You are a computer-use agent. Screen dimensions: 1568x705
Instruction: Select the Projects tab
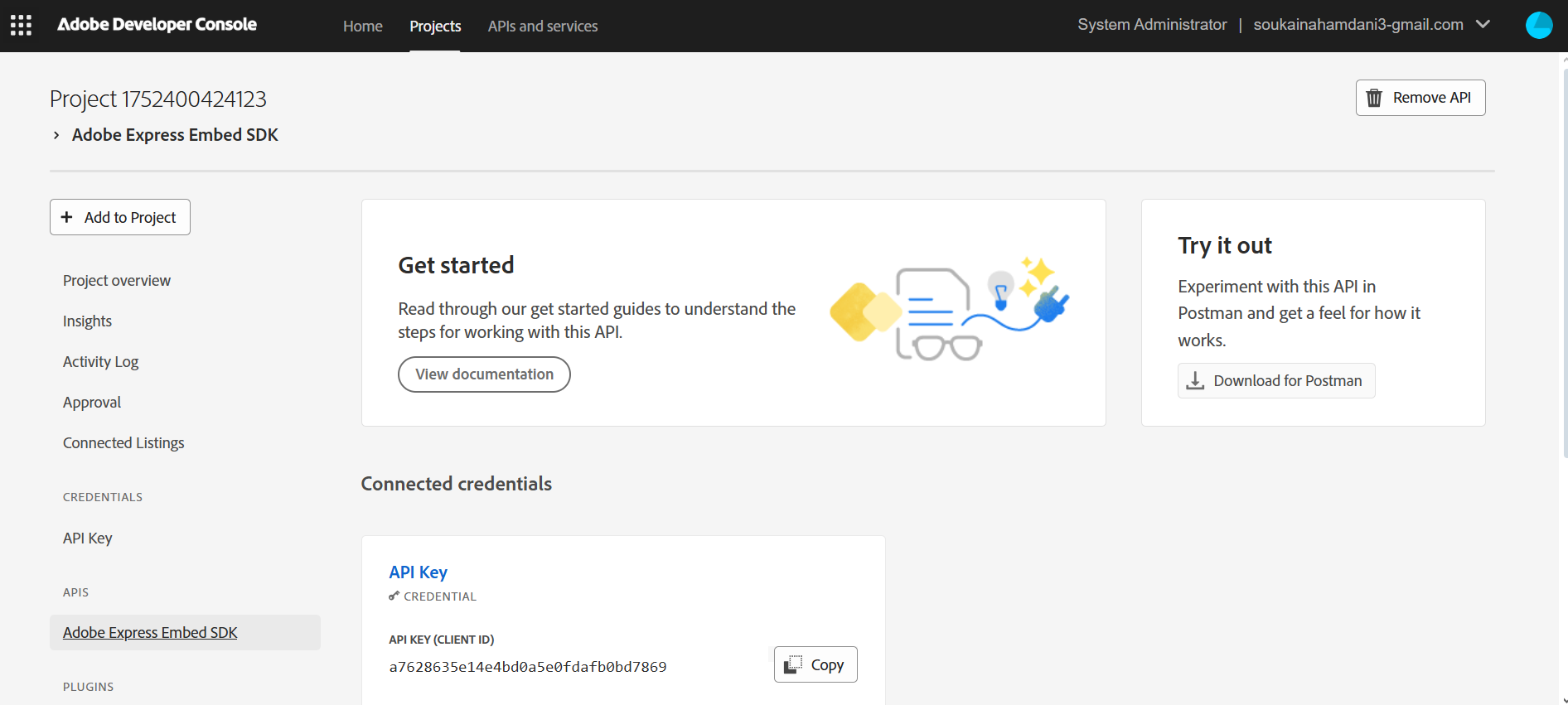coord(435,26)
